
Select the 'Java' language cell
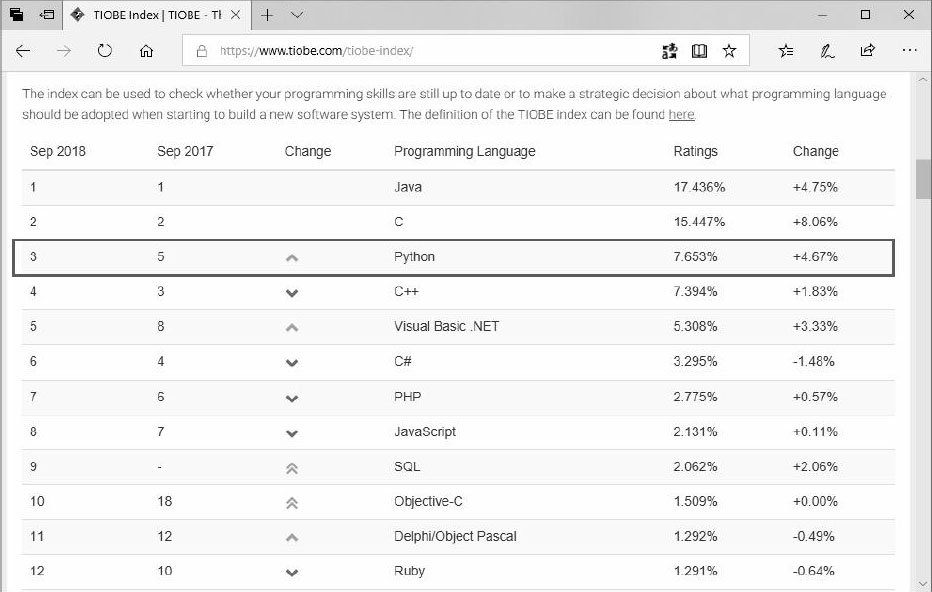pyautogui.click(x=408, y=187)
